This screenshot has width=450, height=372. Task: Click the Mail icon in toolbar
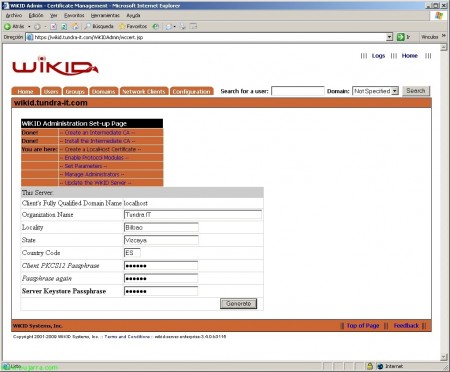(169, 26)
